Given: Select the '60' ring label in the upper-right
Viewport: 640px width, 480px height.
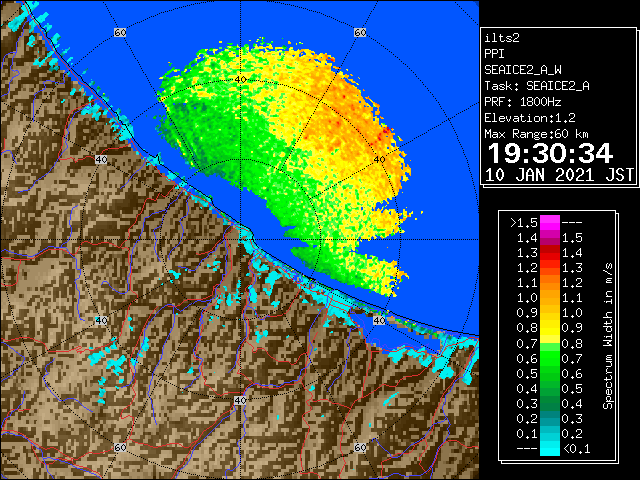Looking at the screenshot, I should 360,32.
